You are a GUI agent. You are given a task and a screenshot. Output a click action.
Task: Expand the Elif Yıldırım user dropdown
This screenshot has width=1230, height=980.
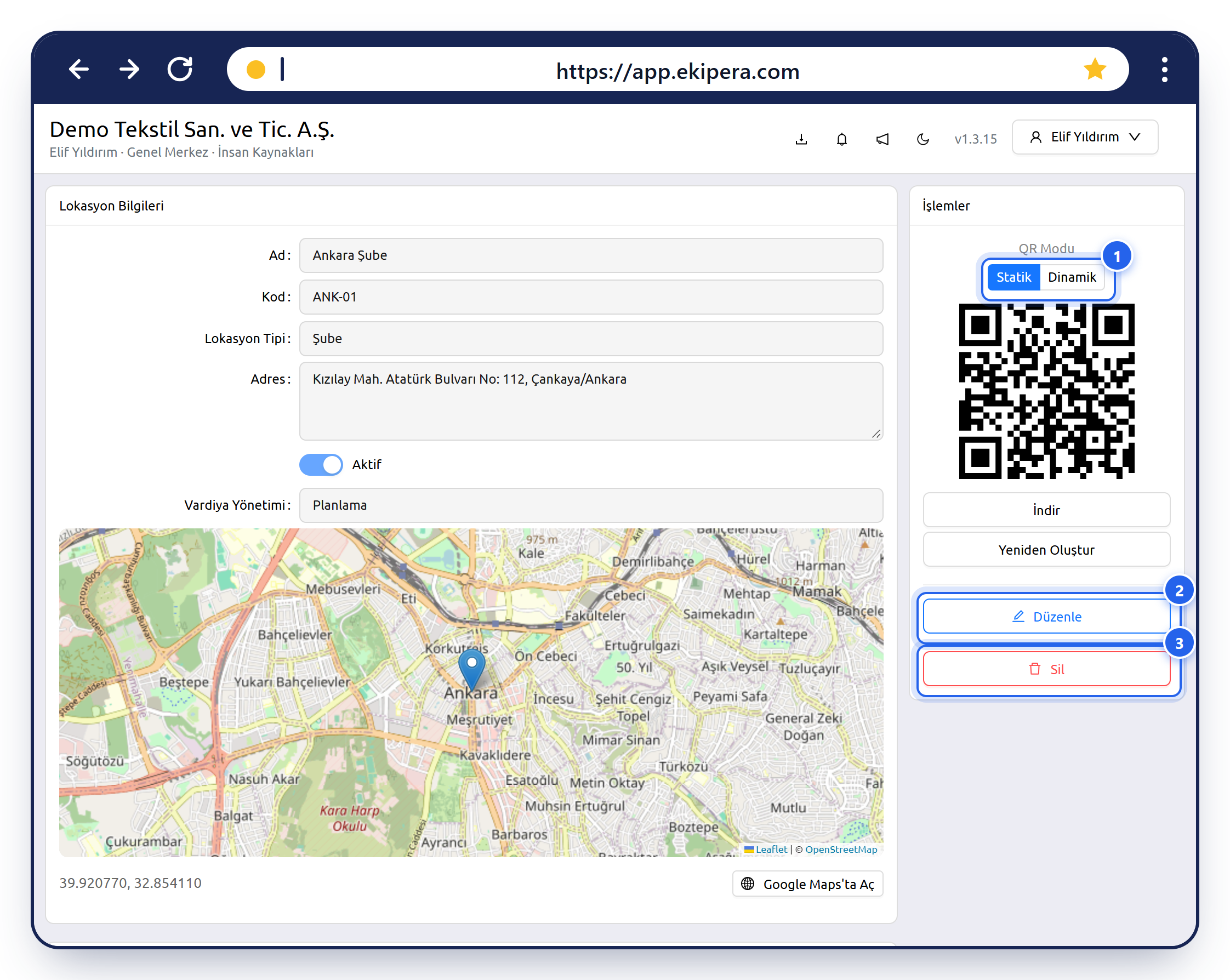tap(1085, 137)
